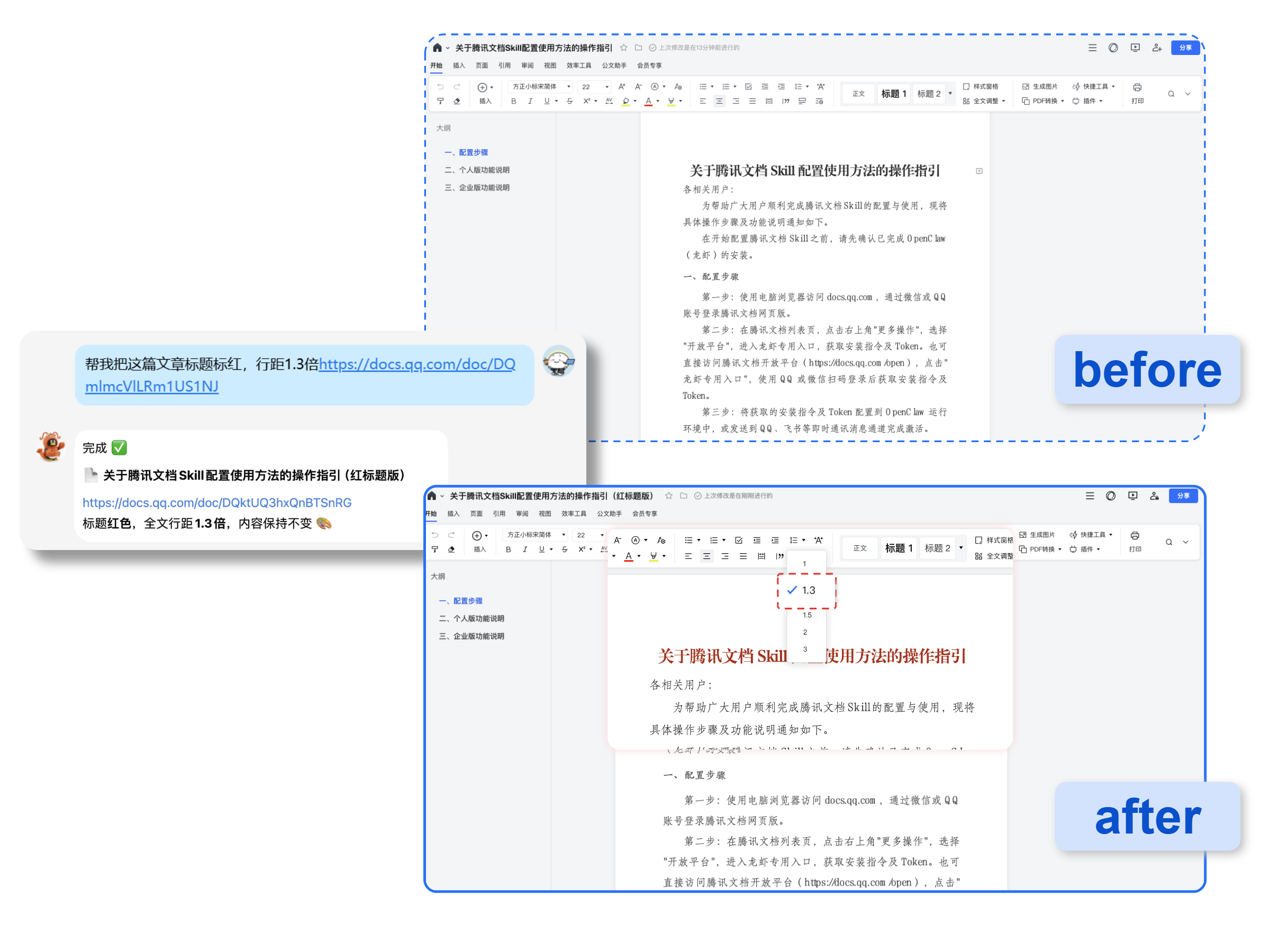Star the document in the before window title
This screenshot has height=952, width=1270.
coord(623,48)
